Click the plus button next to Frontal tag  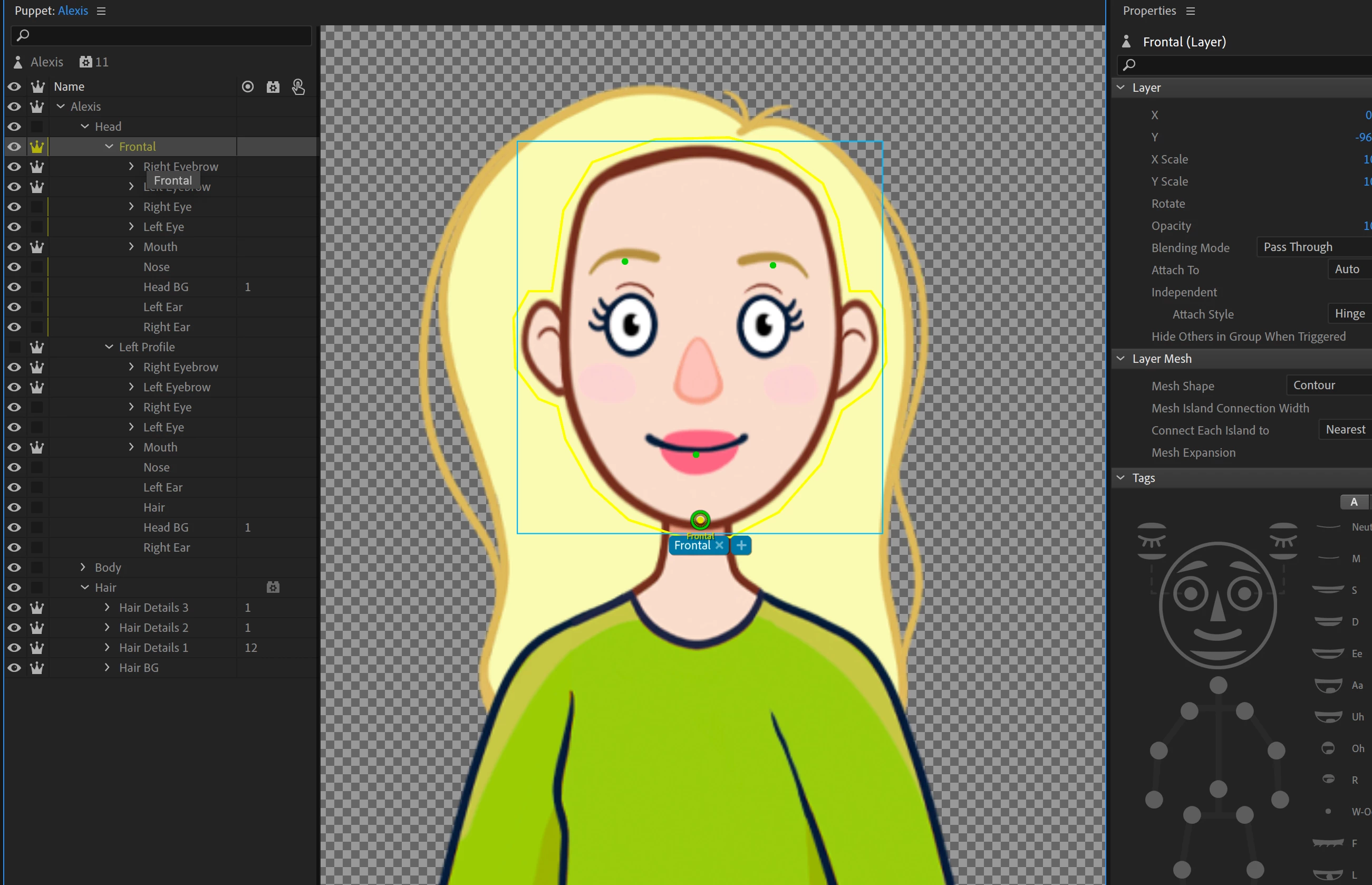[x=741, y=545]
